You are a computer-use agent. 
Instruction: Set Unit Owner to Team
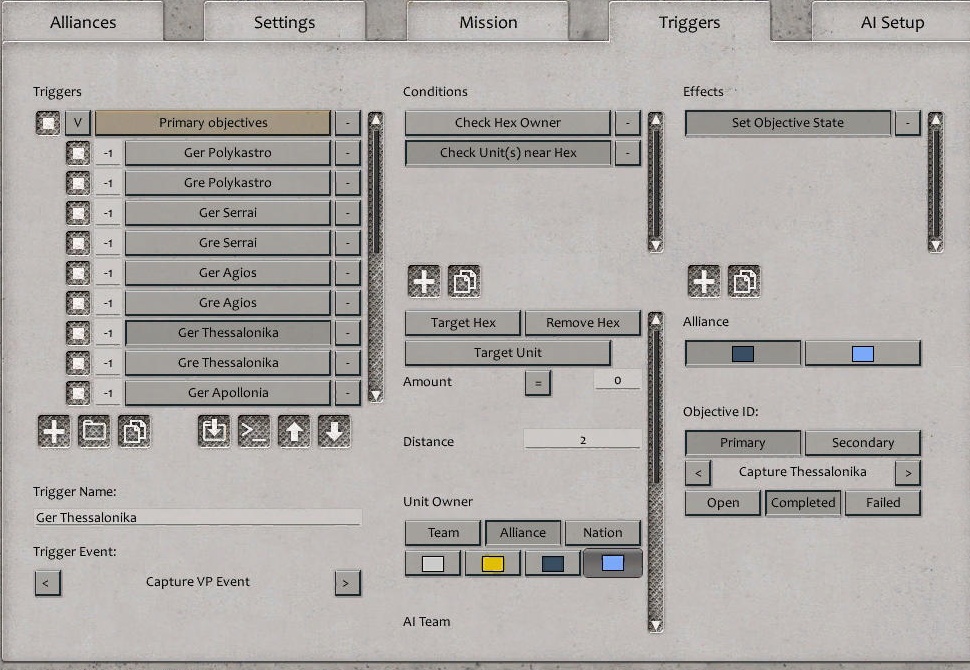coord(443,533)
